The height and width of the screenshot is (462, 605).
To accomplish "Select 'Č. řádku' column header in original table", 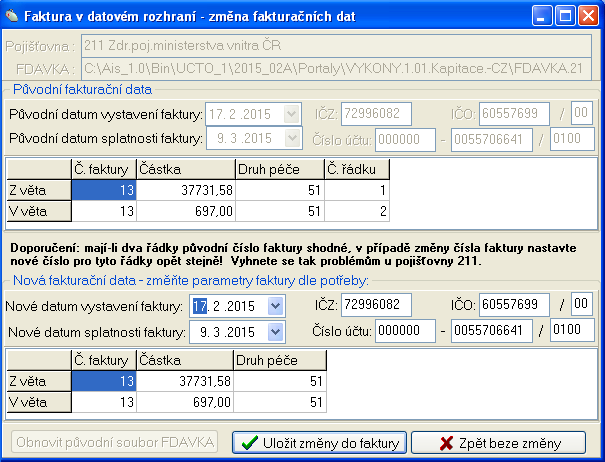I will (x=356, y=169).
